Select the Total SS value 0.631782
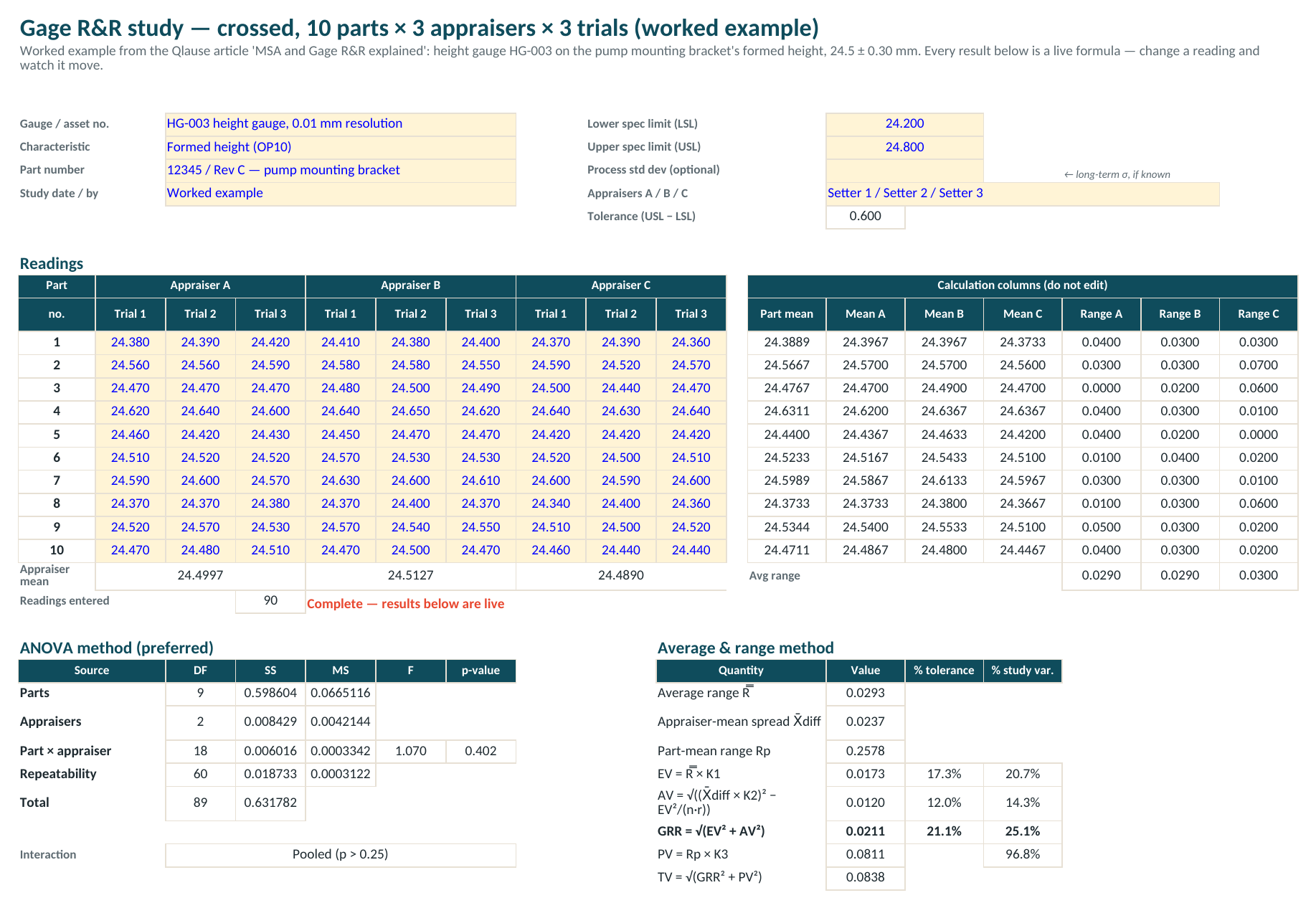This screenshot has height=908, width=1316. coord(270,803)
